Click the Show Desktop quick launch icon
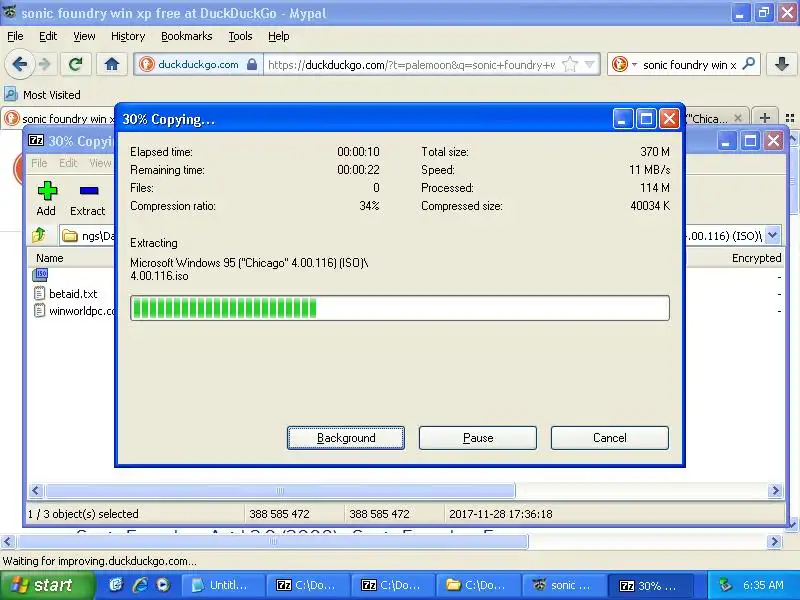Image resolution: width=800 pixels, height=600 pixels. point(116,585)
